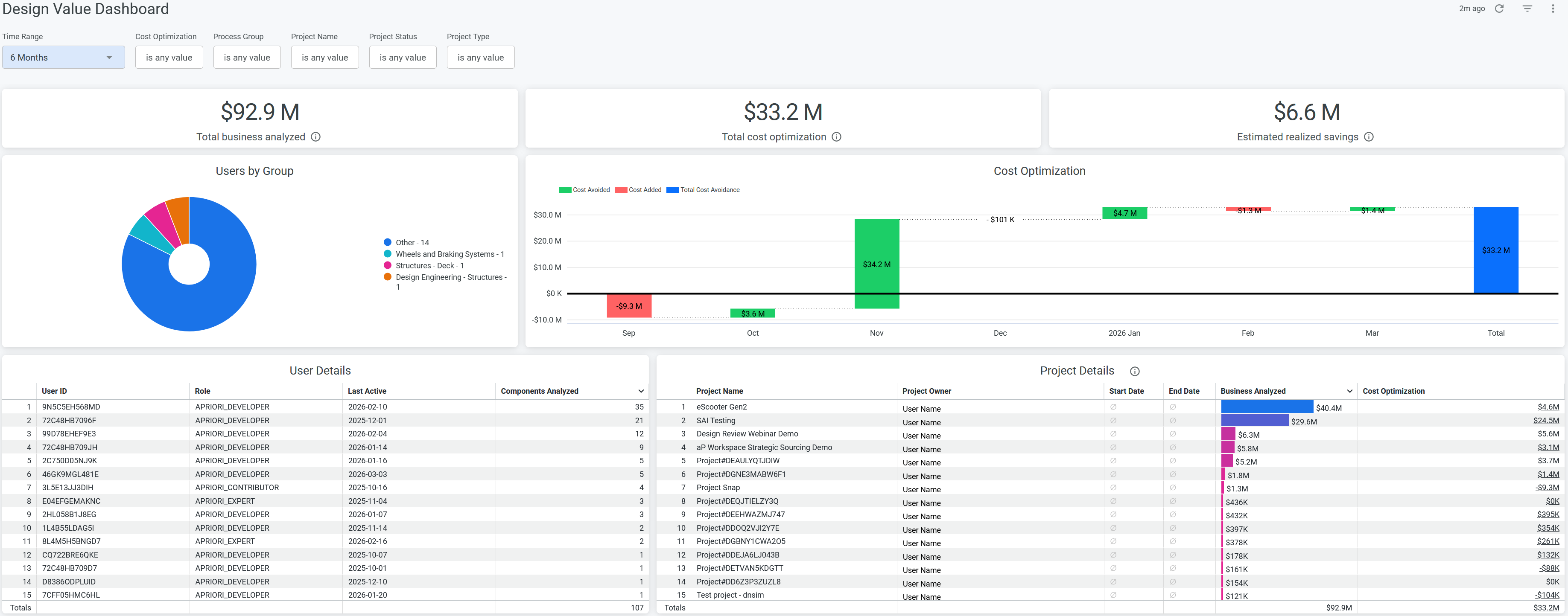
Task: Open the Time Range 6 Months dropdown
Action: coord(63,57)
